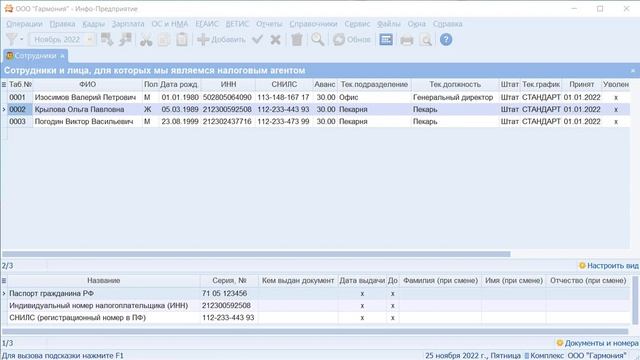Image resolution: width=640 pixels, height=360 pixels.
Task: Open the ЕГАИС menu
Action: click(x=207, y=24)
